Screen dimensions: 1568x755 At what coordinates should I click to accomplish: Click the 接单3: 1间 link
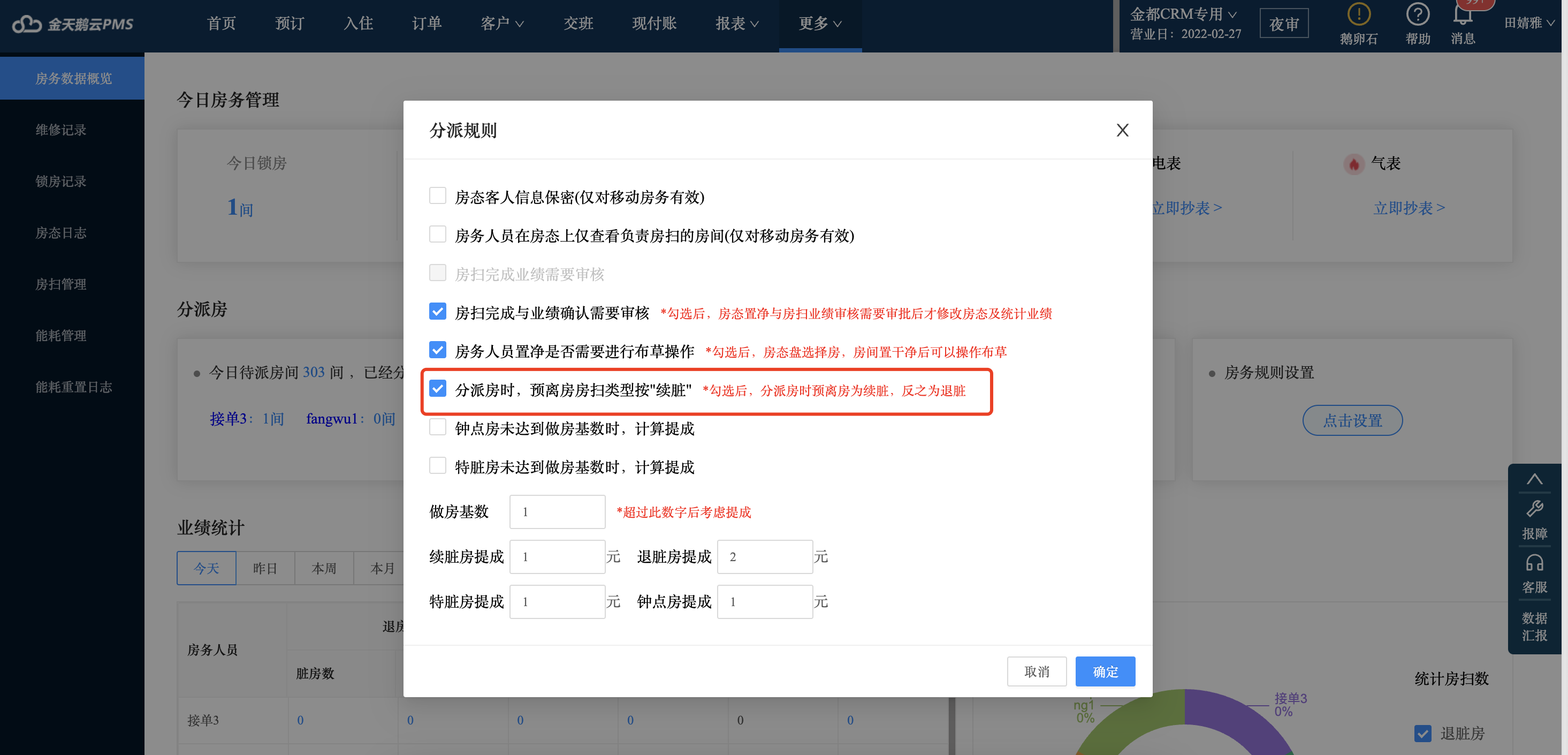(x=247, y=419)
